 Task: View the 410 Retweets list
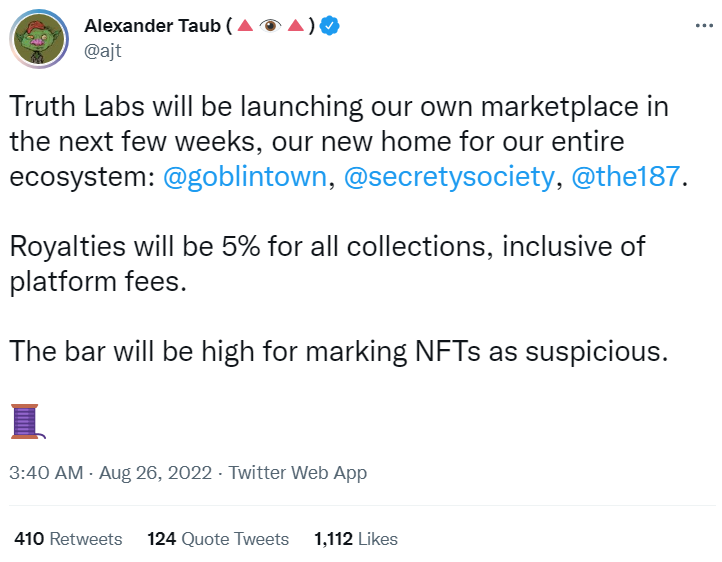[x=68, y=539]
